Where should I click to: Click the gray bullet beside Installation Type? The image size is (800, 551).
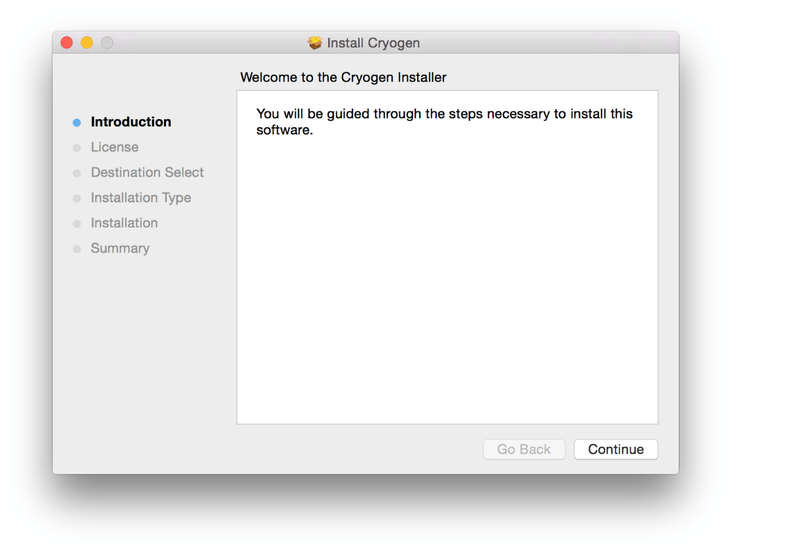point(77,198)
